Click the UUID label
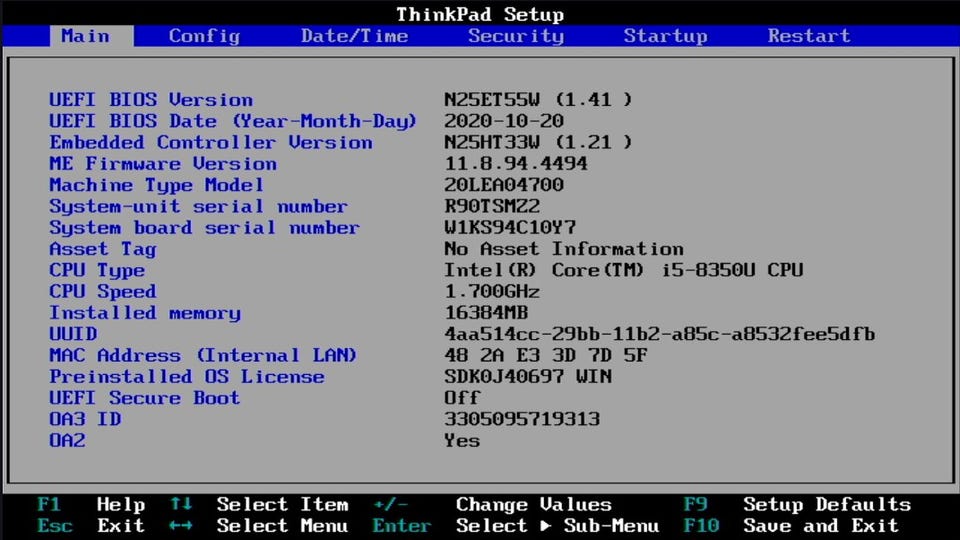The height and width of the screenshot is (540, 960). click(73, 334)
